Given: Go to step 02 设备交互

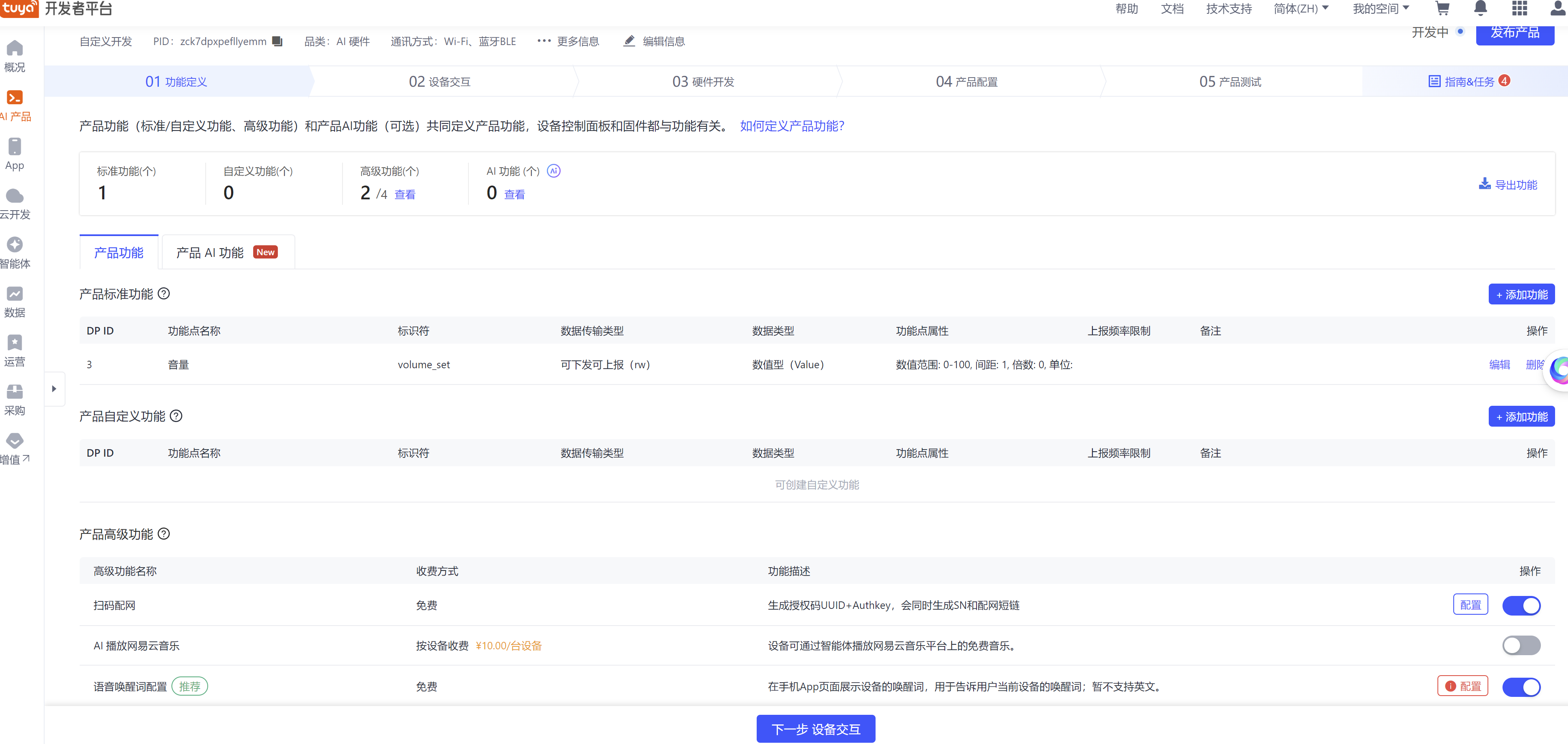Looking at the screenshot, I should 440,81.
